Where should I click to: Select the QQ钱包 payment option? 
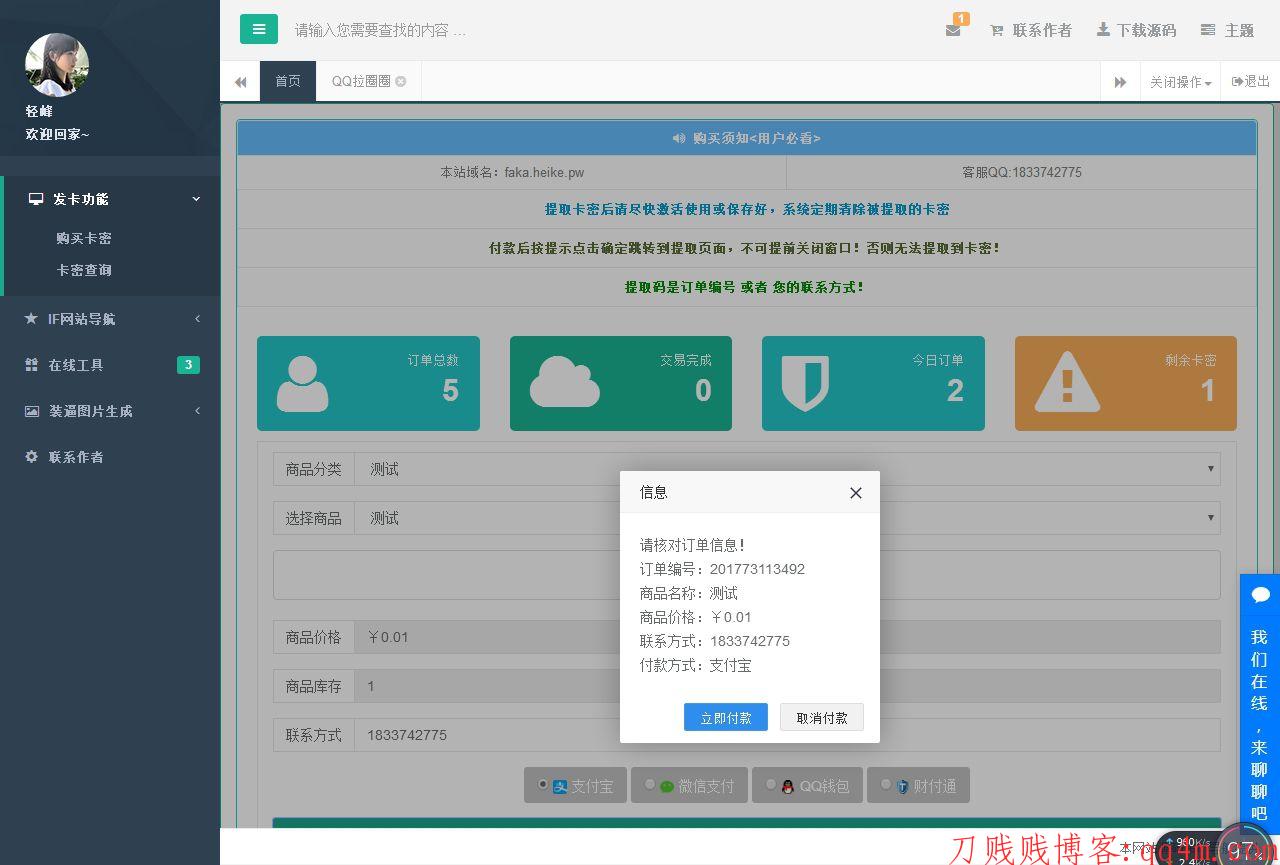click(x=807, y=785)
